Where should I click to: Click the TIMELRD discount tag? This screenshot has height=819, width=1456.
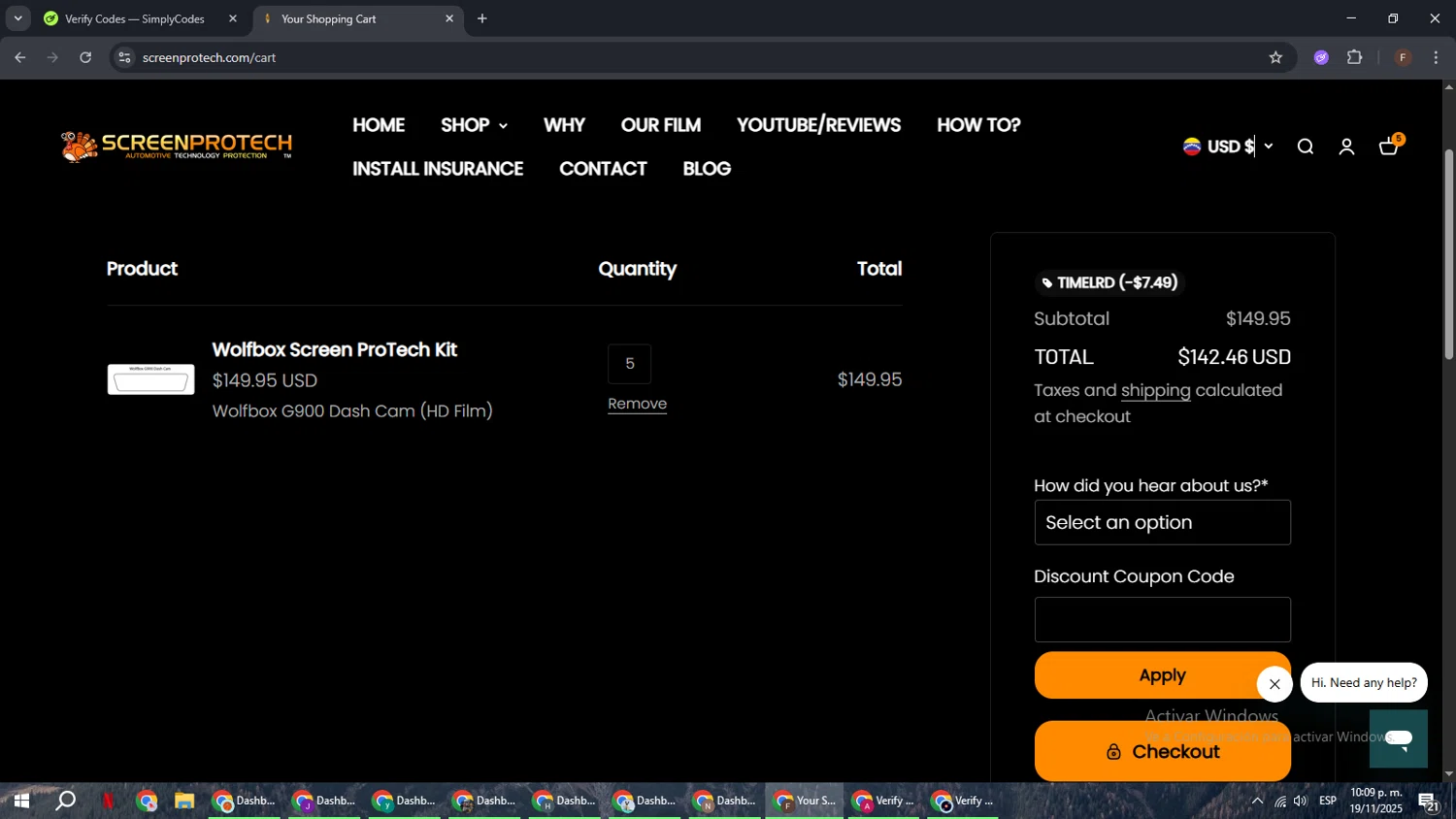1109,282
